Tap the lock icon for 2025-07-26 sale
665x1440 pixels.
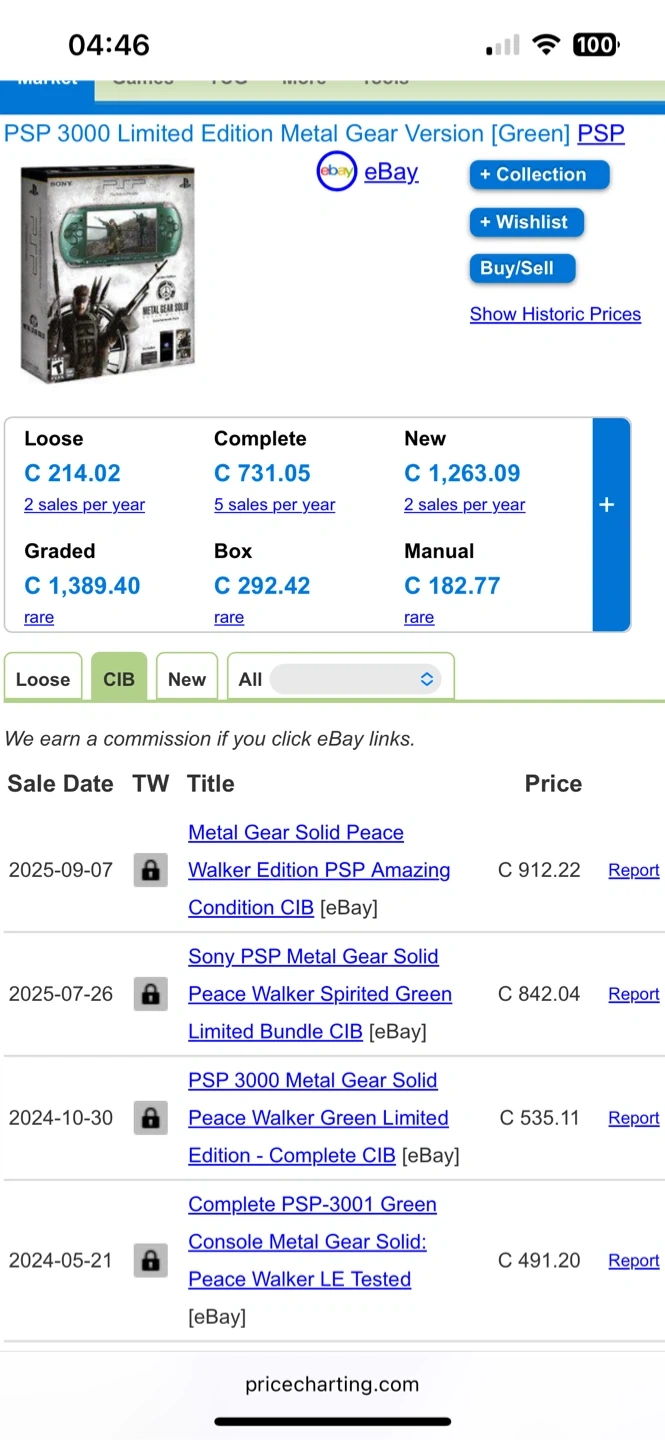click(150, 994)
